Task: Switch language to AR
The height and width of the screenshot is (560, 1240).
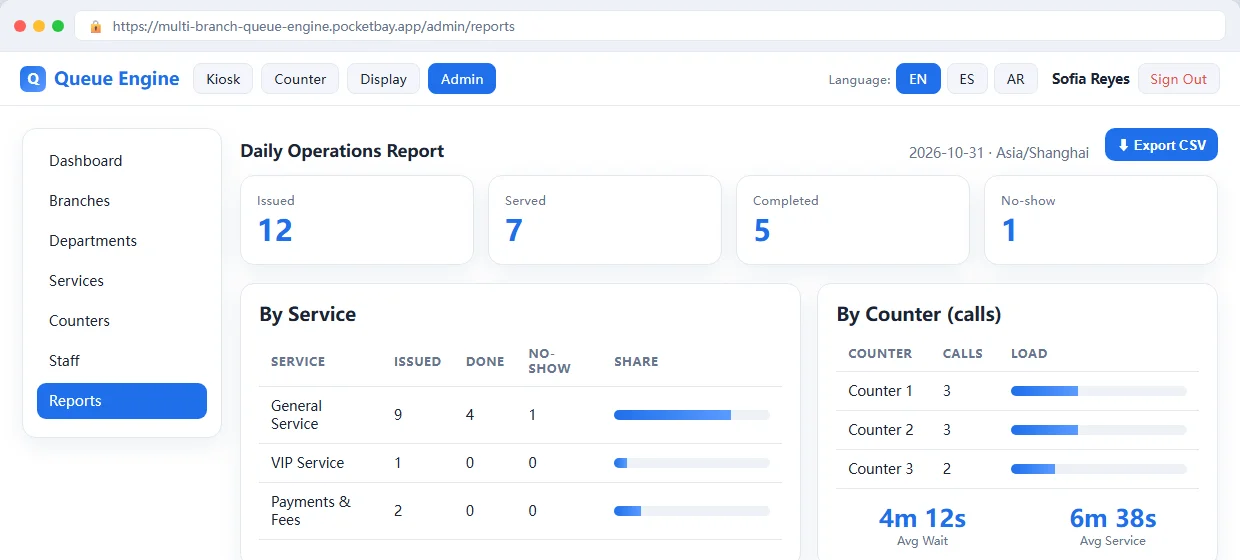Action: pos(1015,79)
